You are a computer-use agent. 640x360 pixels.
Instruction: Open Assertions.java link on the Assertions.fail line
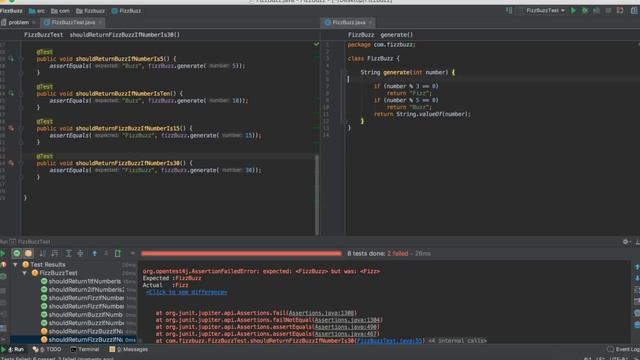[321, 313]
